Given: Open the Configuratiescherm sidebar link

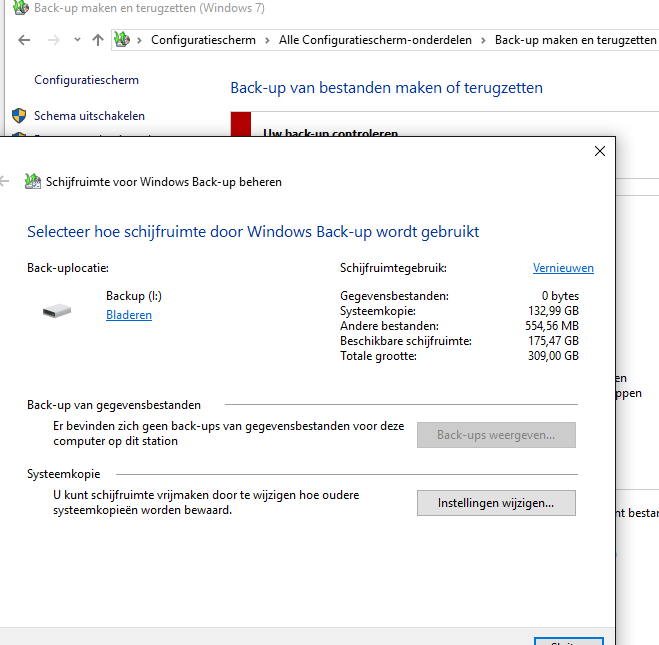Looking at the screenshot, I should tap(86, 80).
